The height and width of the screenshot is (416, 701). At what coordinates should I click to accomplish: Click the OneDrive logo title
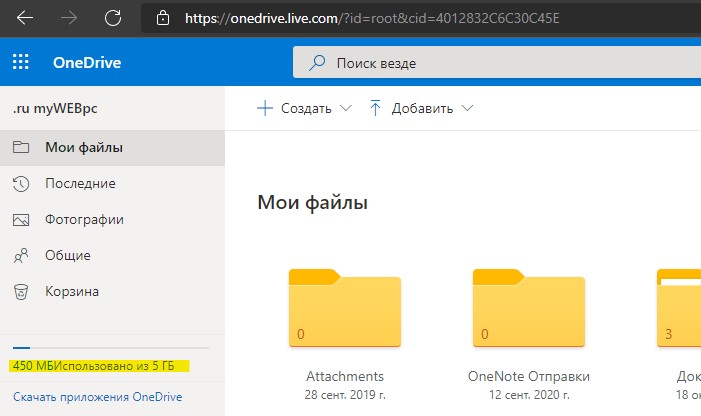(87, 63)
